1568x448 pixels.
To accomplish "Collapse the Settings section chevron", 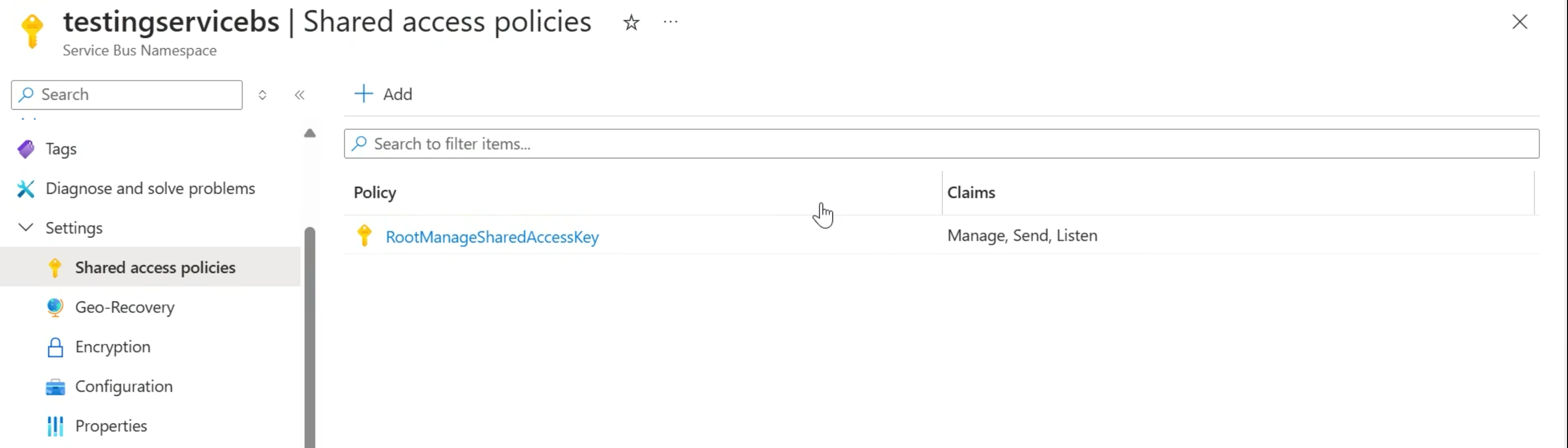I will pyautogui.click(x=26, y=228).
